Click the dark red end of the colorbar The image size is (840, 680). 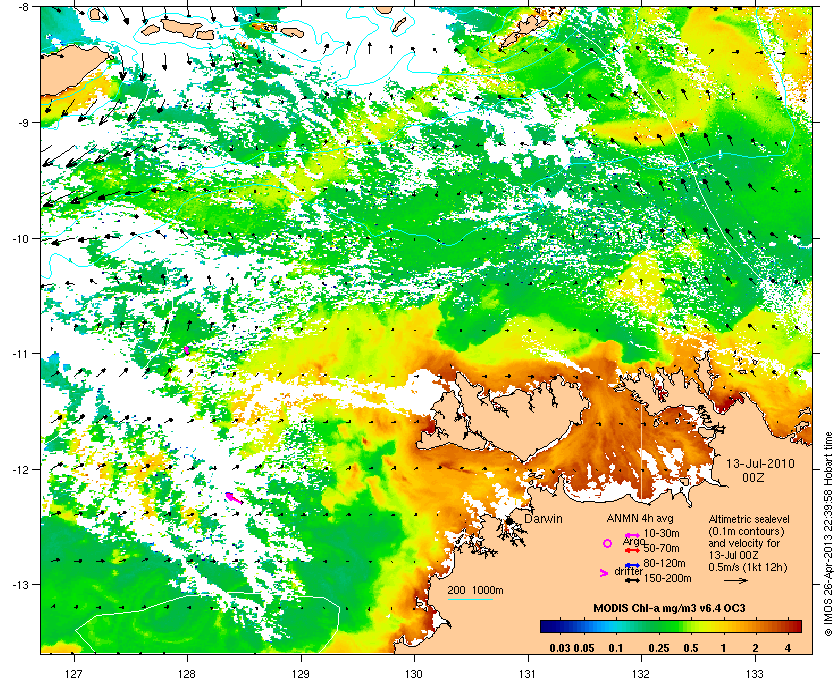[x=796, y=626]
